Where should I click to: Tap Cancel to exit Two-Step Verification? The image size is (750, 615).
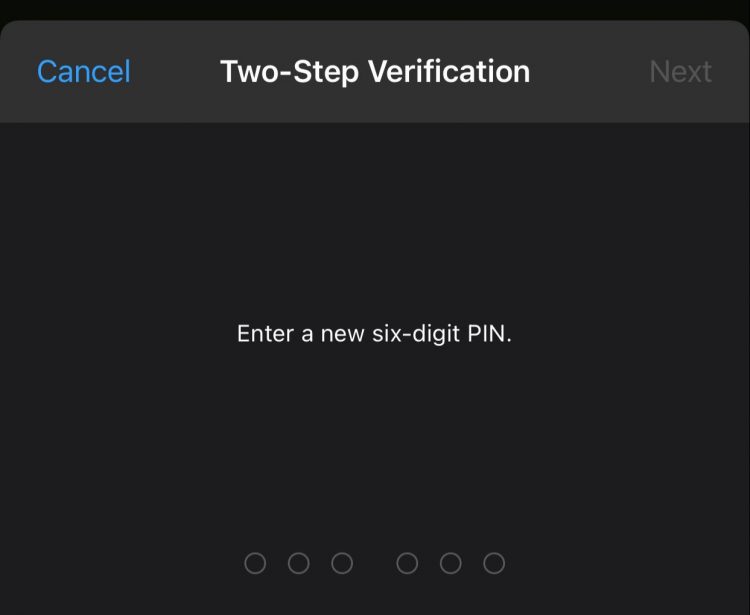tap(84, 72)
